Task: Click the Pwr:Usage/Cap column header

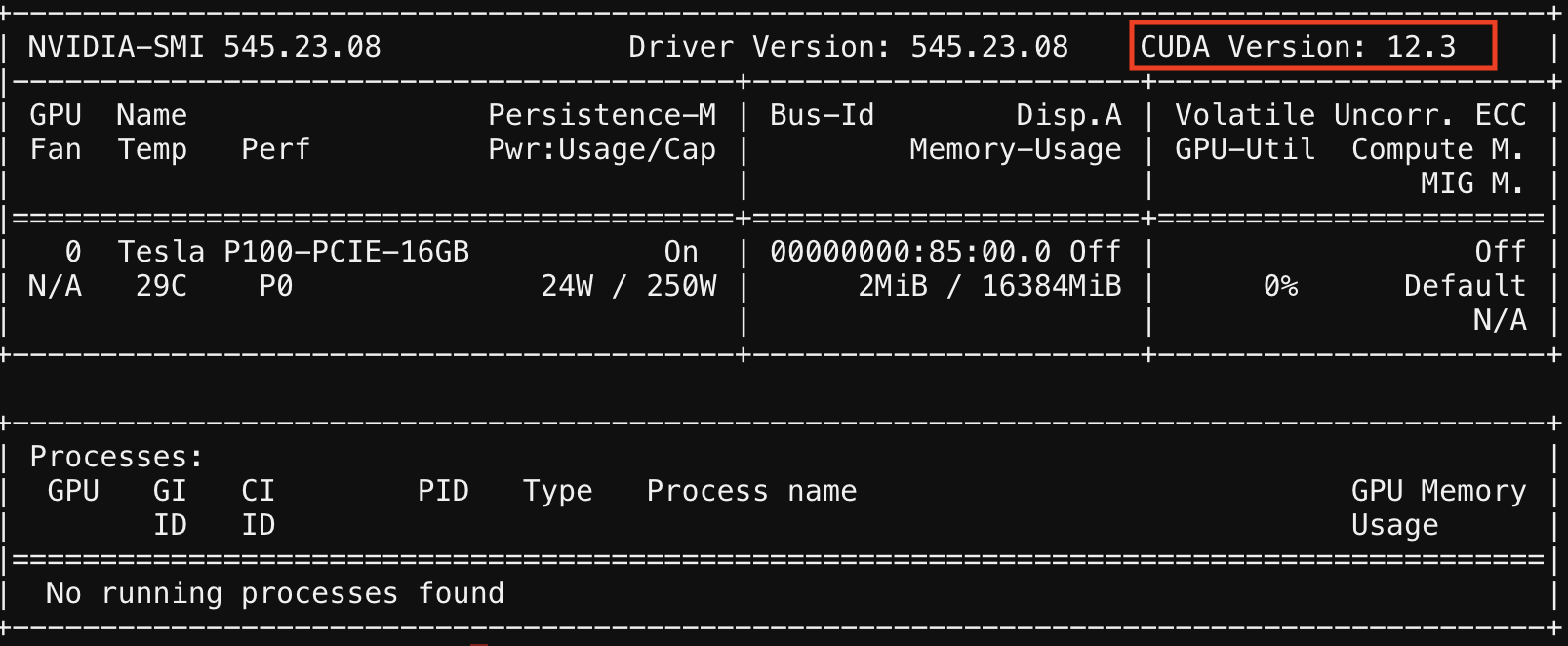Action: 602,149
